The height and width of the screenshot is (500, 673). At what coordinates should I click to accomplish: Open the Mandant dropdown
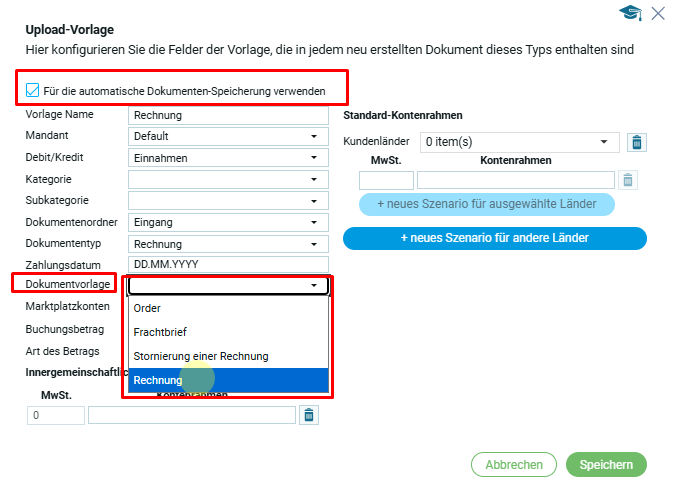pos(228,136)
